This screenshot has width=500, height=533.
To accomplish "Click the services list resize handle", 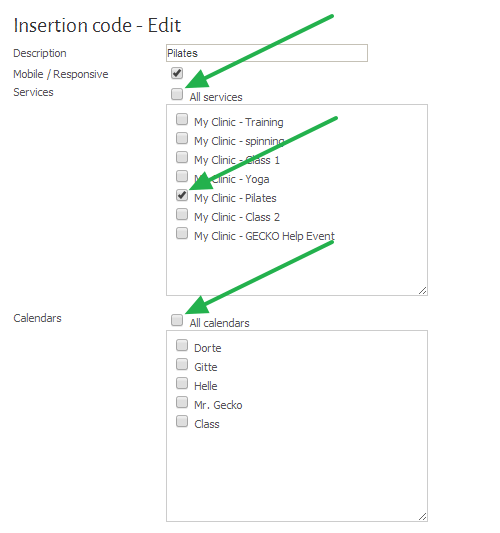I will pyautogui.click(x=423, y=291).
